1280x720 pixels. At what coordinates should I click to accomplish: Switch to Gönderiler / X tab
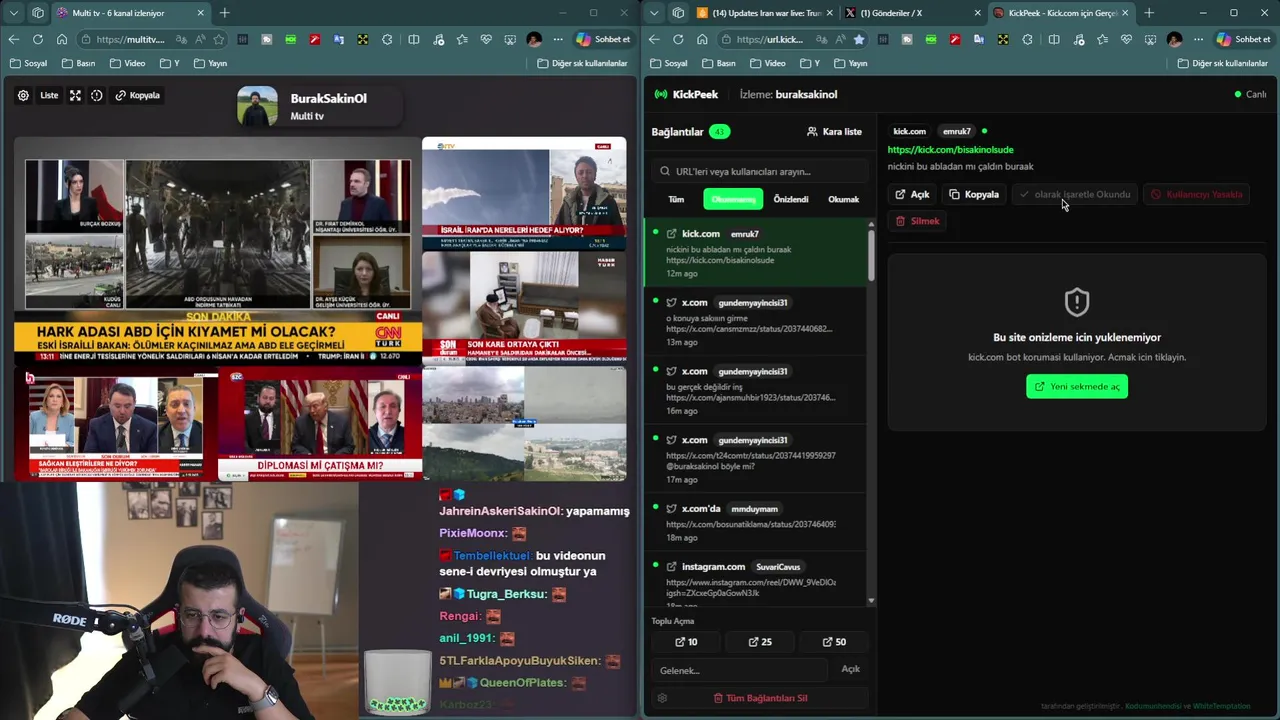[910, 13]
